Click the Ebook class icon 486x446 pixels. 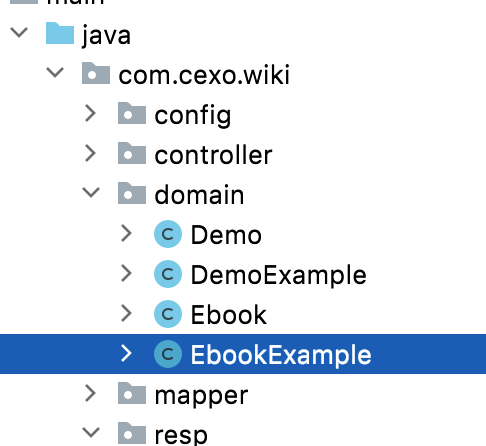(x=168, y=314)
